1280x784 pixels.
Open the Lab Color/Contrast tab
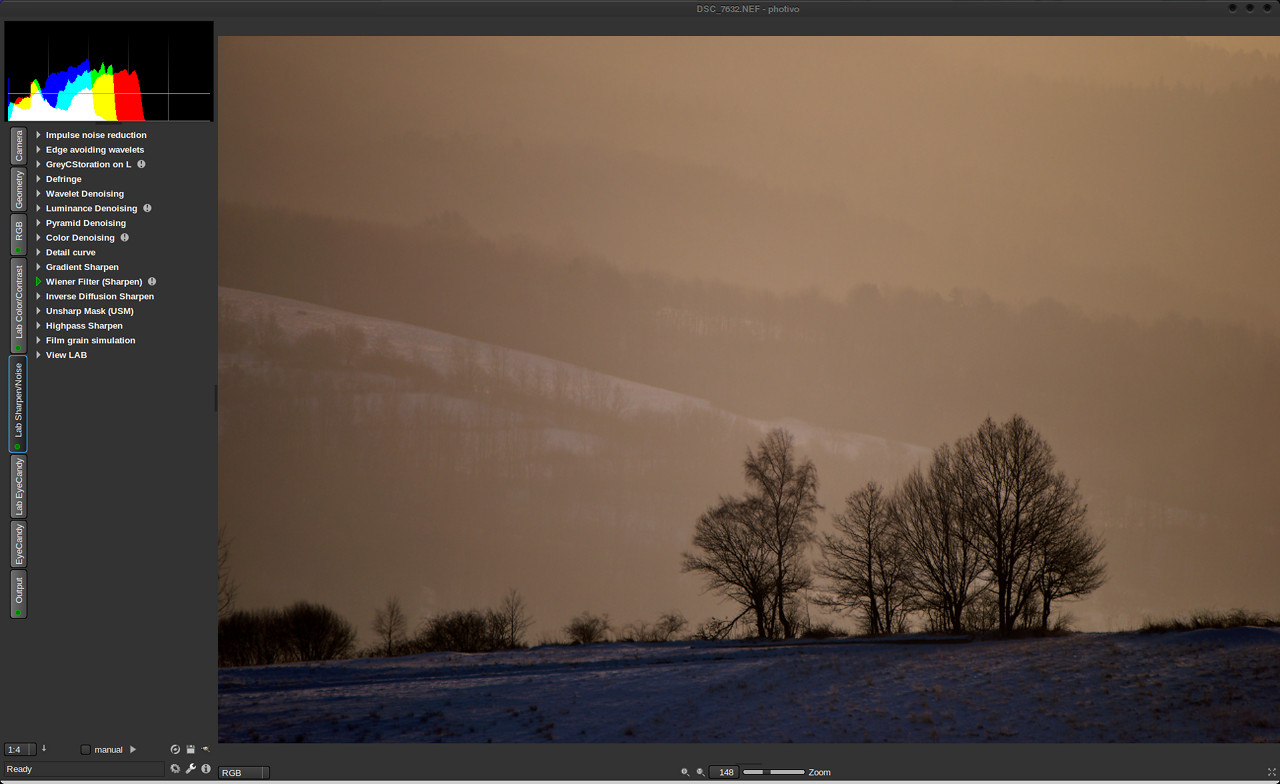18,306
